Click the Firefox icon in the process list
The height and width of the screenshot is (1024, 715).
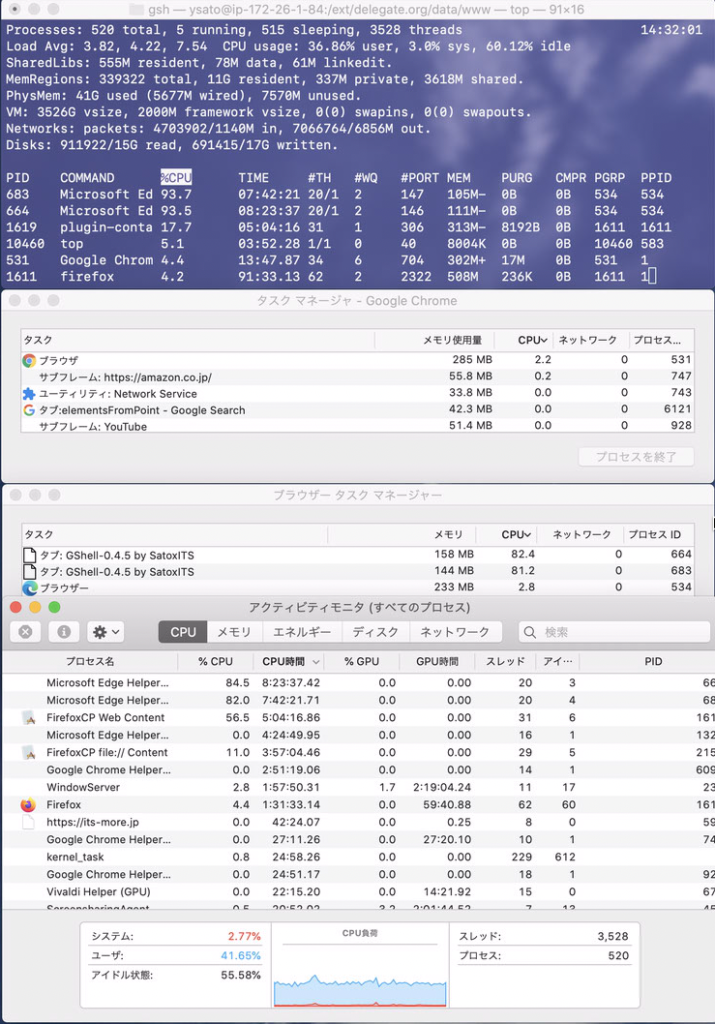(x=28, y=805)
